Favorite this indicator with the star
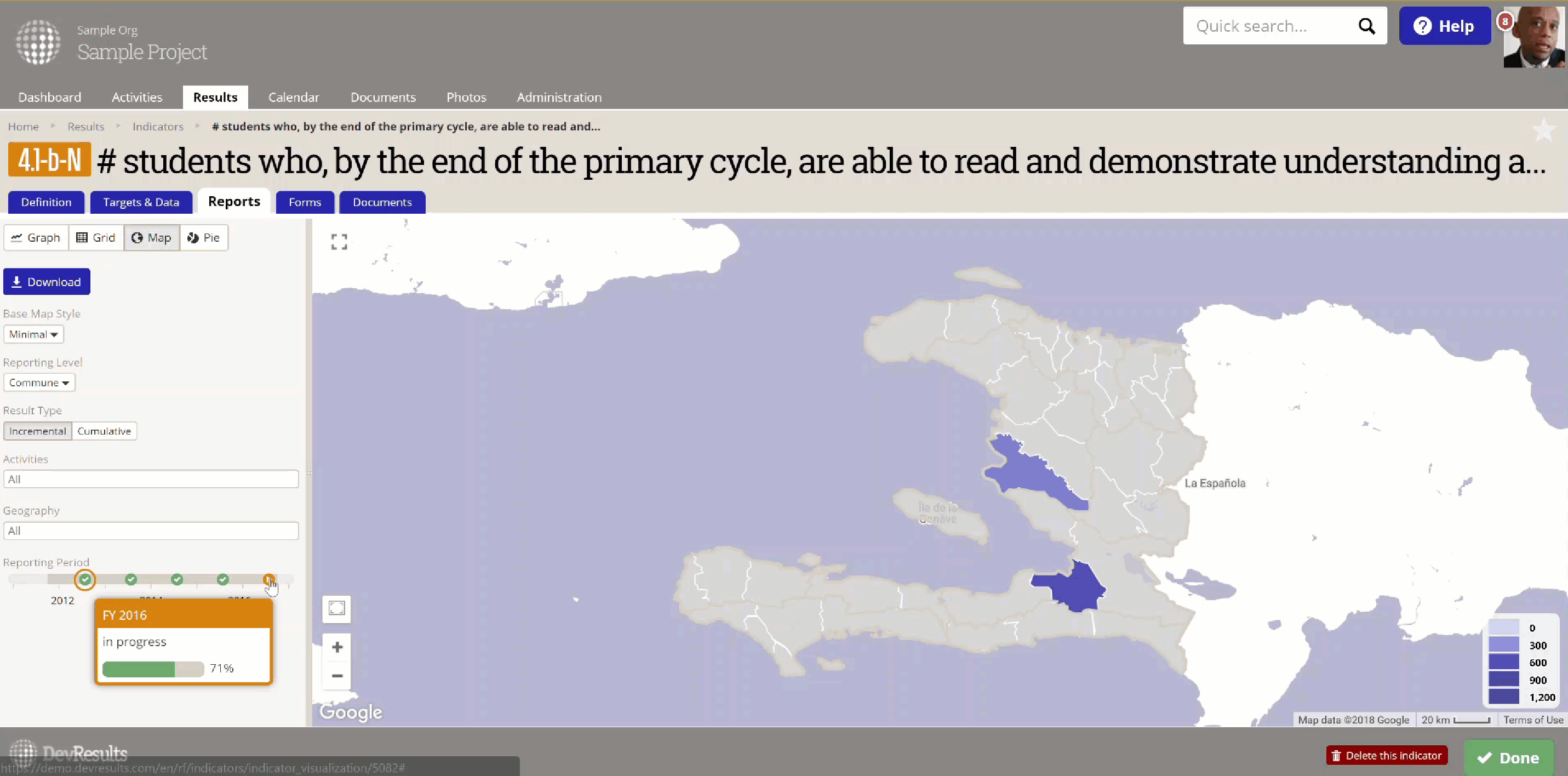 click(1544, 129)
